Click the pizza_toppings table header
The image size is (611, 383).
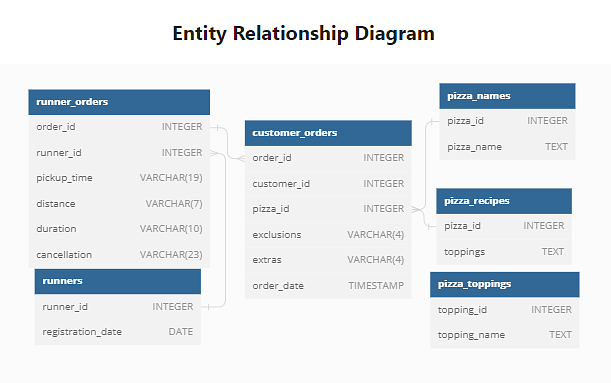click(505, 284)
